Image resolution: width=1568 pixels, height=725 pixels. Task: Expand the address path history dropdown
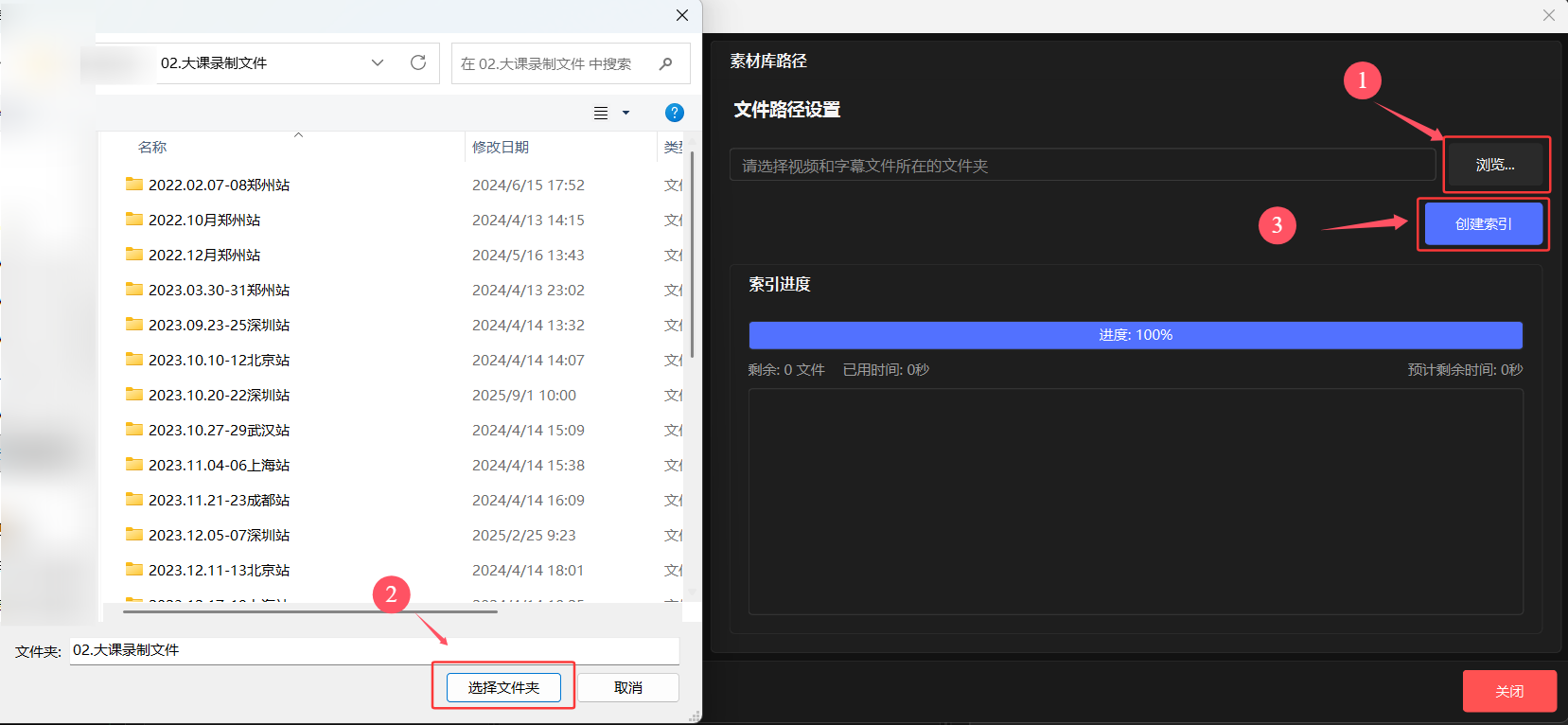click(x=378, y=62)
